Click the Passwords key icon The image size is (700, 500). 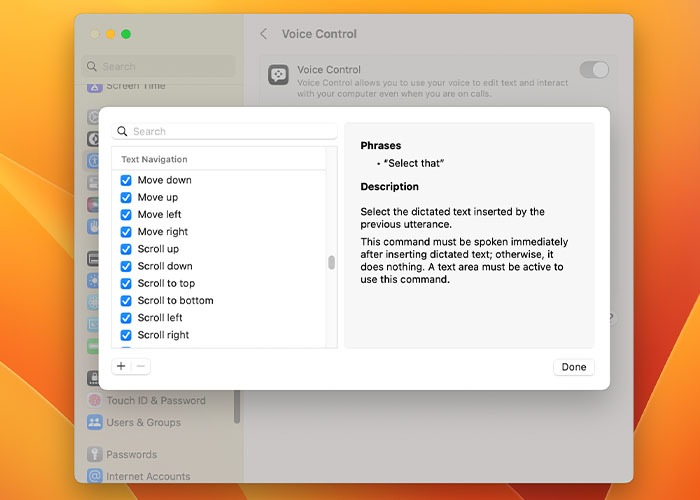(x=94, y=454)
